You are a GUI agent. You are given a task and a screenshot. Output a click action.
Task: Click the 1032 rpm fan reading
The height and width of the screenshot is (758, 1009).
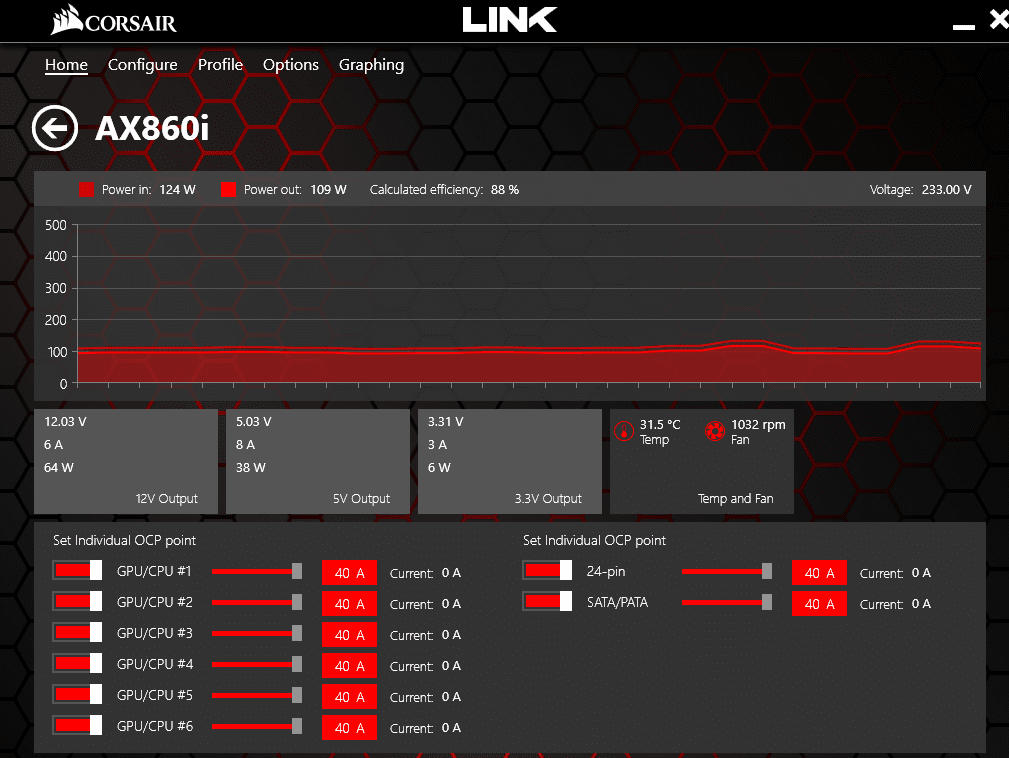[x=758, y=425]
